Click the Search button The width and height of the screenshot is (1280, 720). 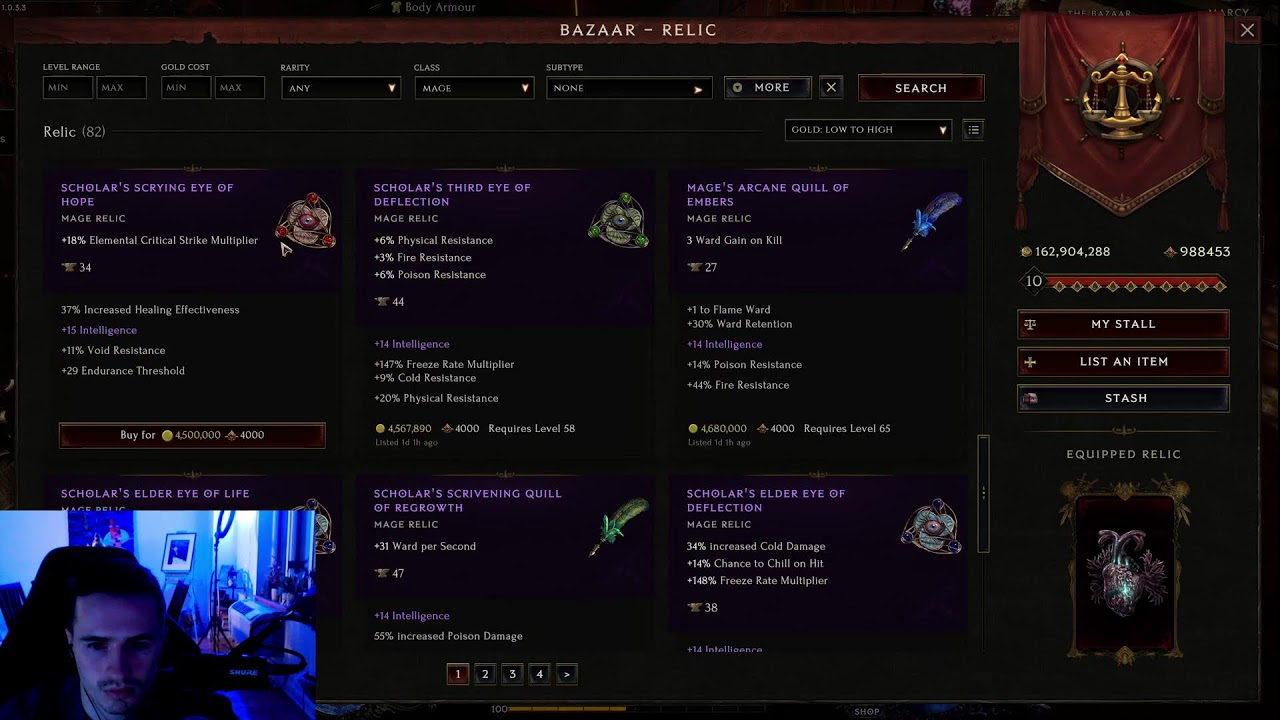[921, 88]
